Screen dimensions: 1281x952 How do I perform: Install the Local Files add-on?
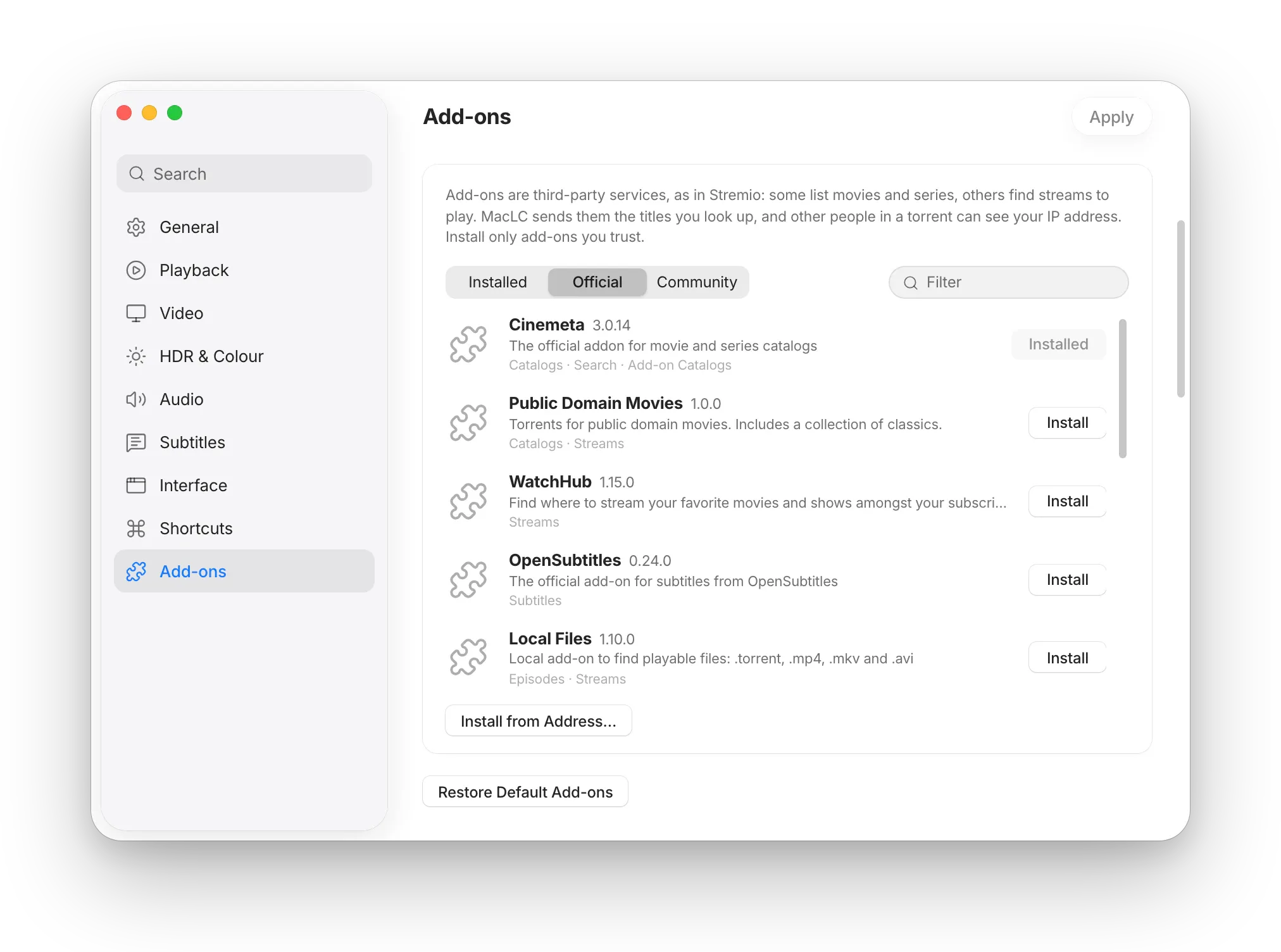pyautogui.click(x=1067, y=658)
